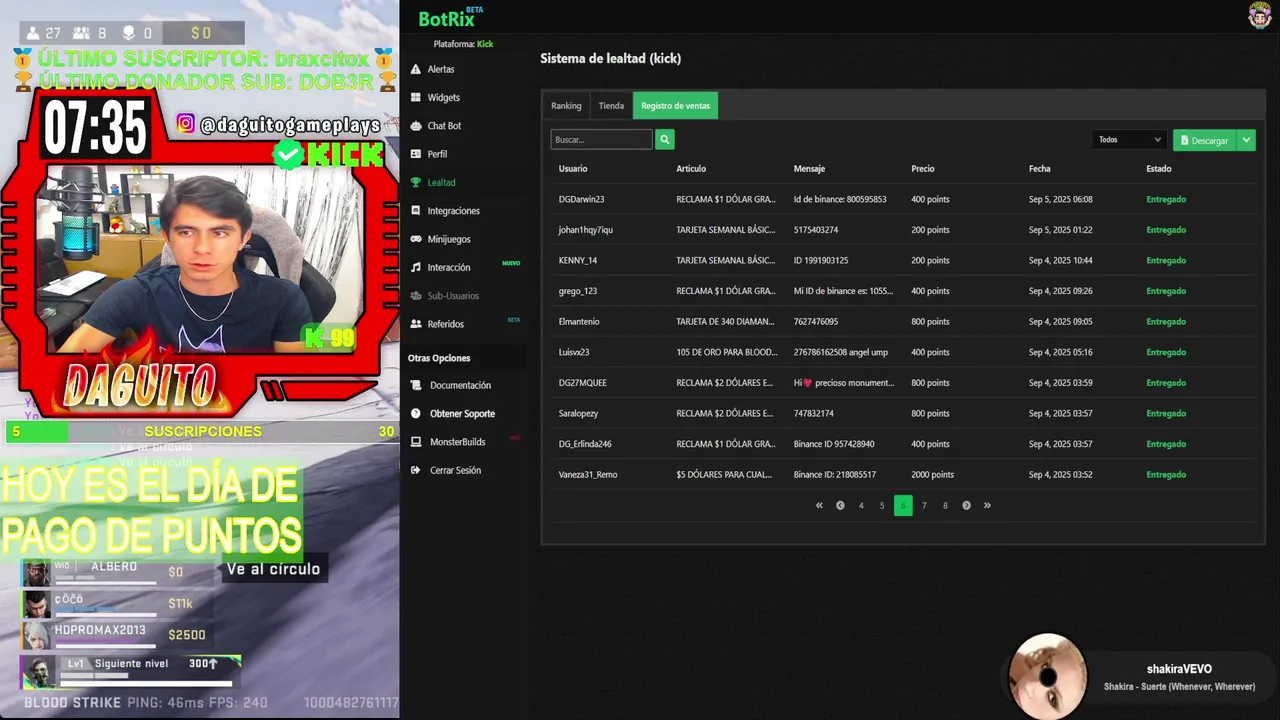The image size is (1280, 720).
Task: Click user Saralopezy in the table
Action: coord(578,413)
